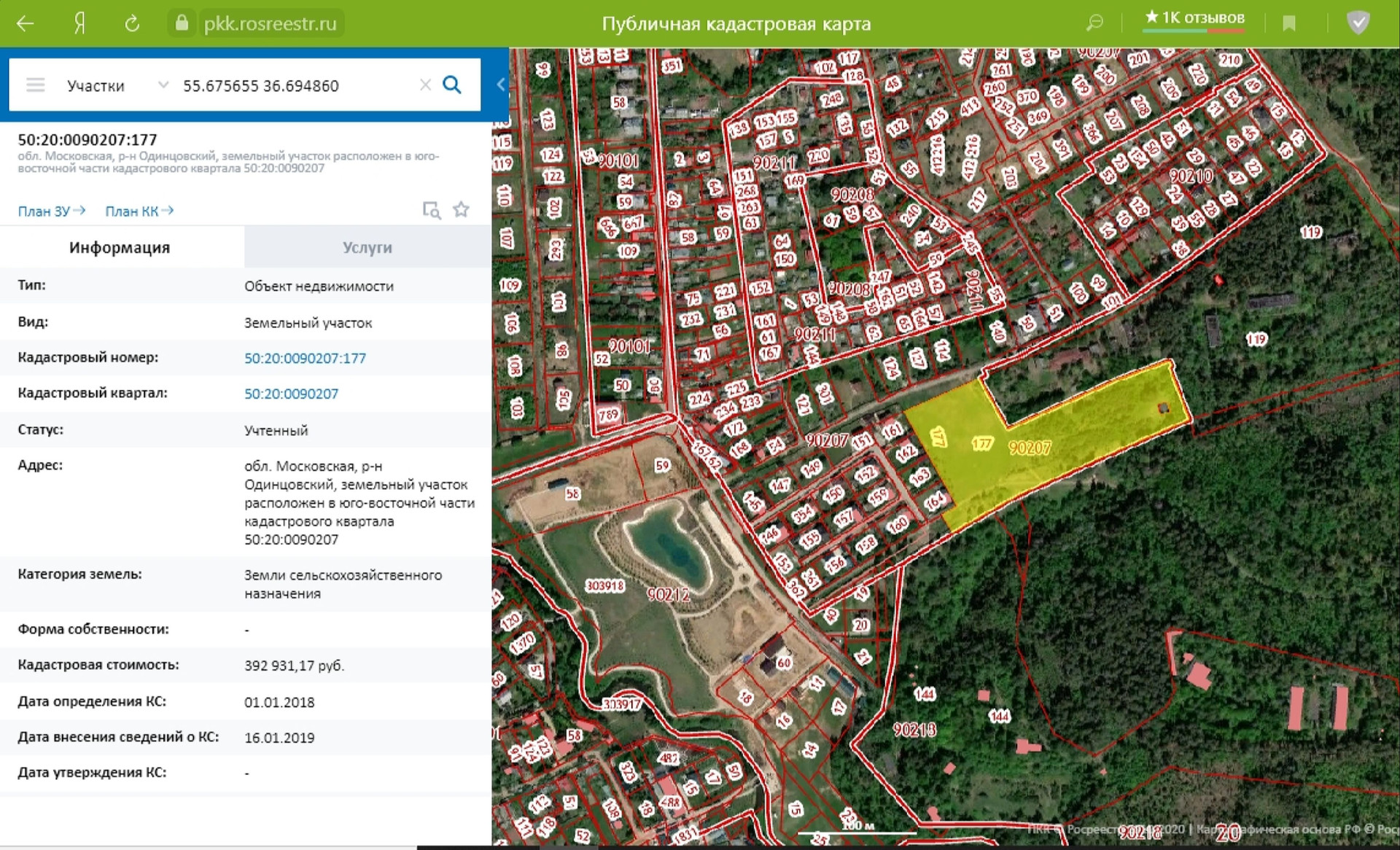Click the padlock site security icon

[182, 23]
